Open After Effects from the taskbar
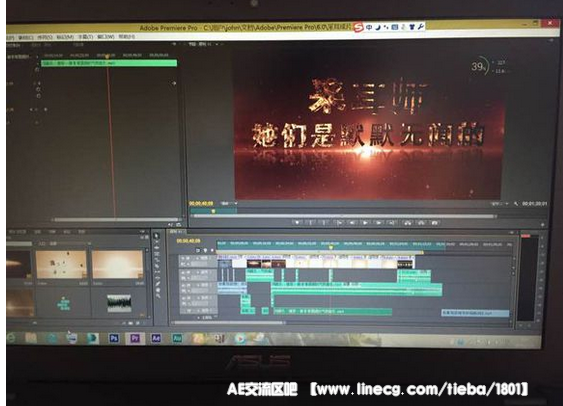563x406 pixels. tap(156, 338)
